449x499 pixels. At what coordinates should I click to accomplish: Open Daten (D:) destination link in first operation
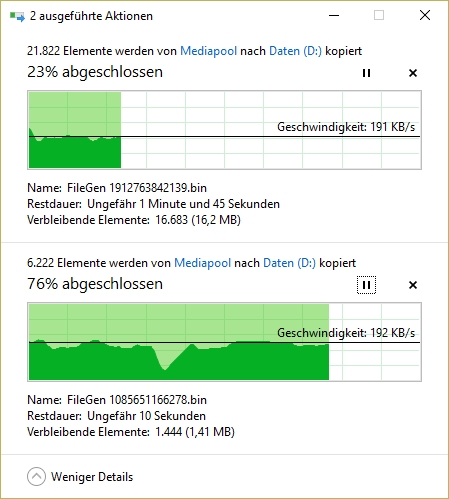click(295, 51)
